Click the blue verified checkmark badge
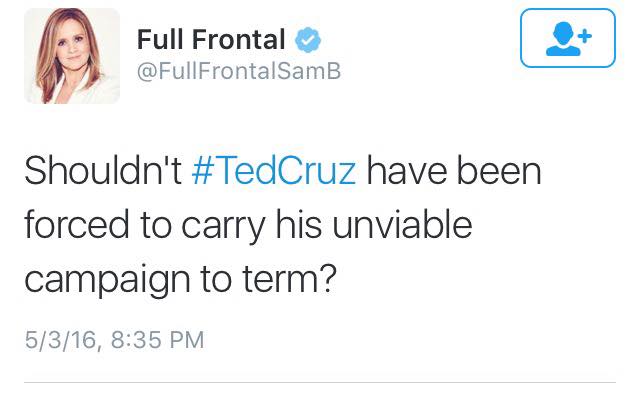 pyautogui.click(x=308, y=40)
